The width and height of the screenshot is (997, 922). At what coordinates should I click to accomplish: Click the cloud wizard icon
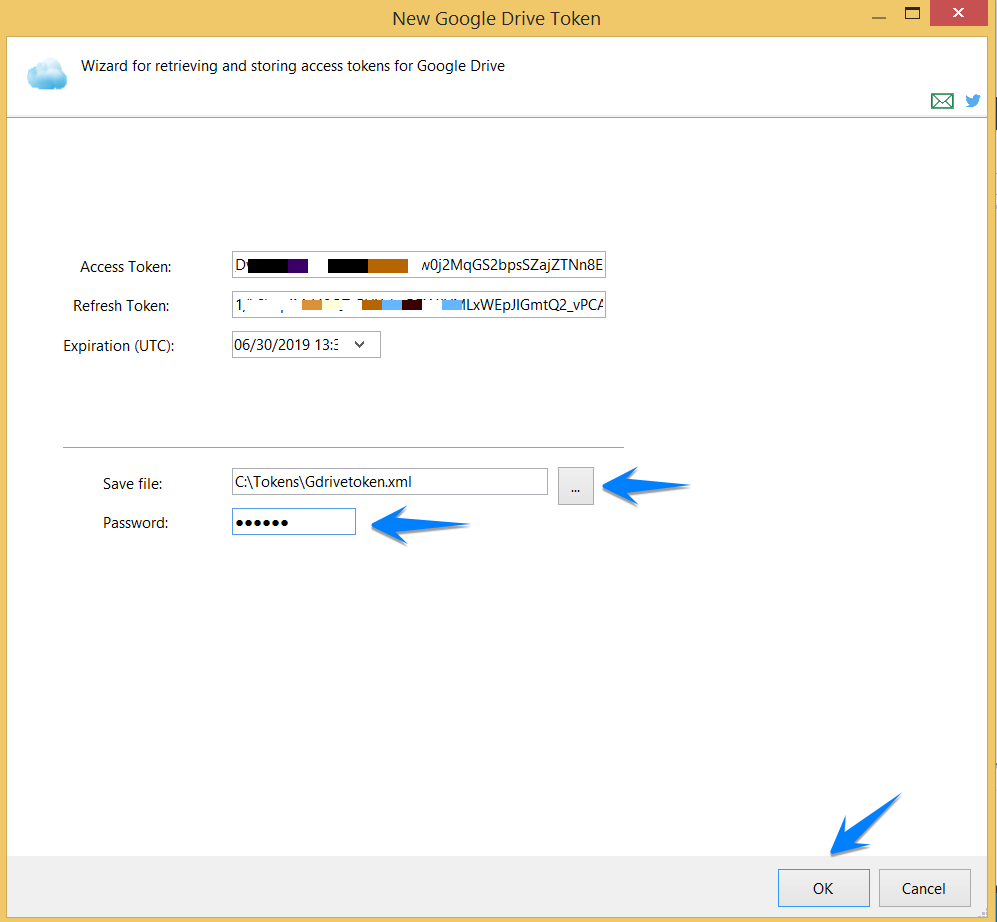tap(46, 74)
